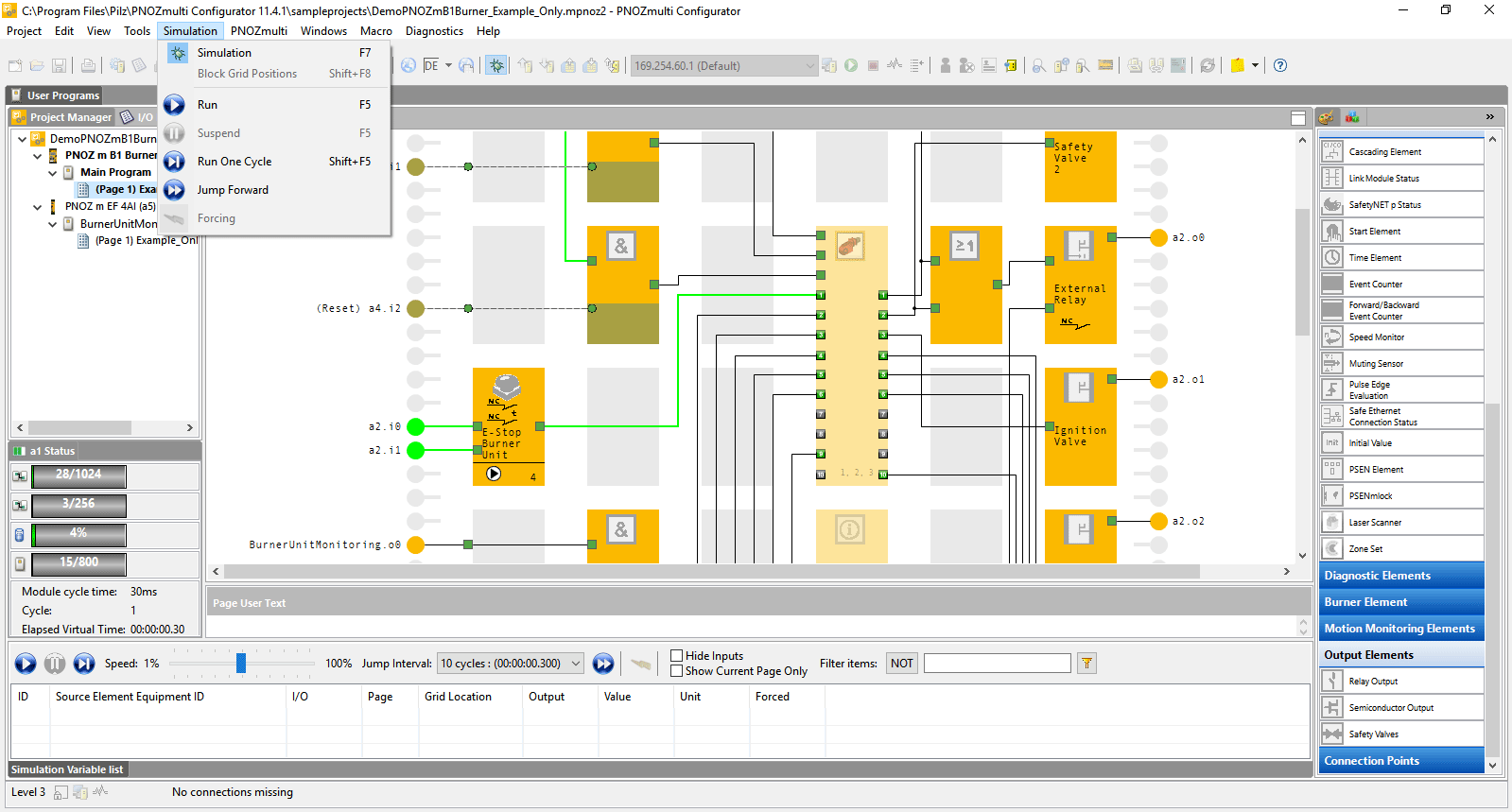Open the PNOZmulti menu
Screen dimensions: 1512x812
click(259, 31)
